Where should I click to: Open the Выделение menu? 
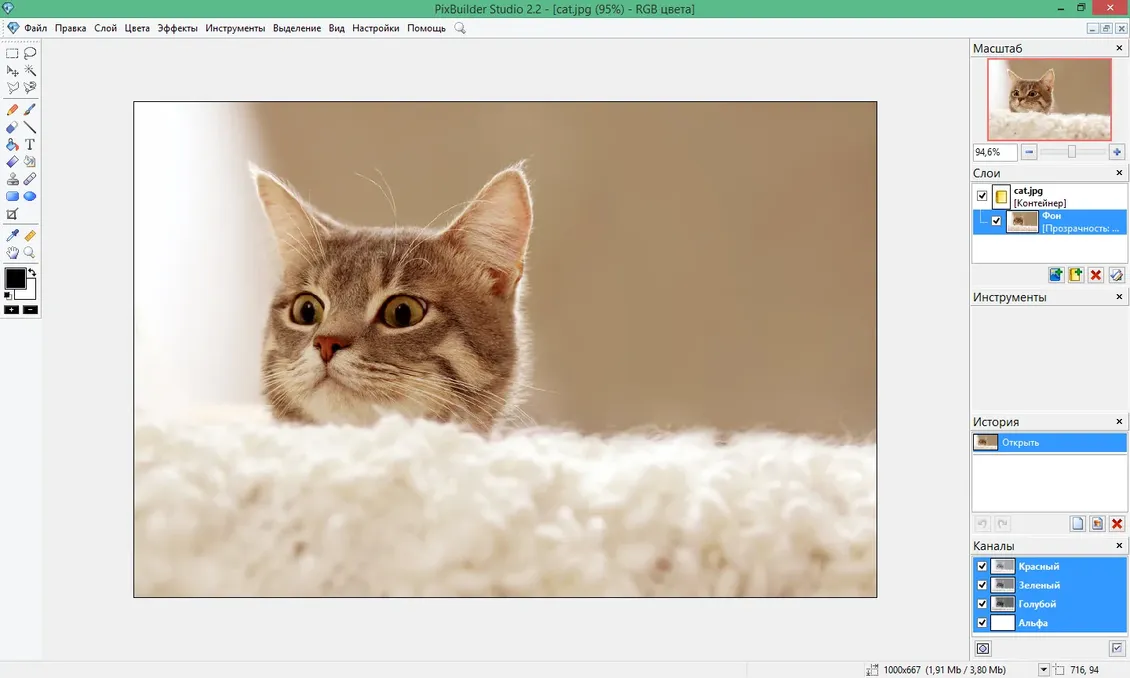pos(297,28)
